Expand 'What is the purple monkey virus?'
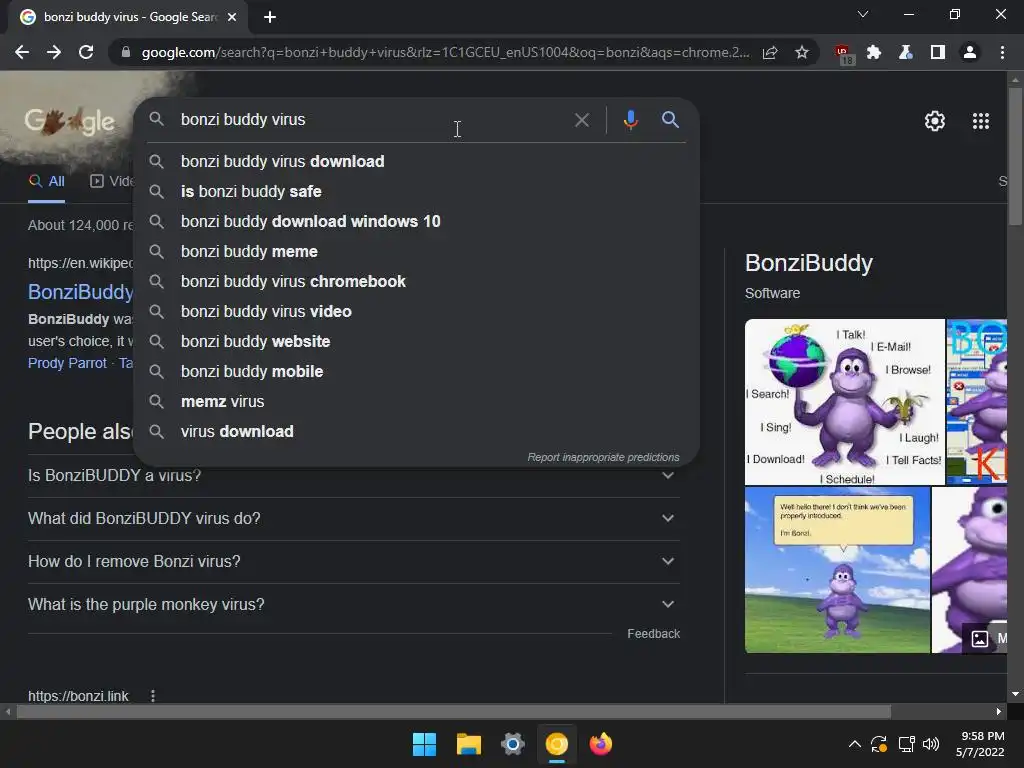The height and width of the screenshot is (768, 1024). [x=353, y=605]
